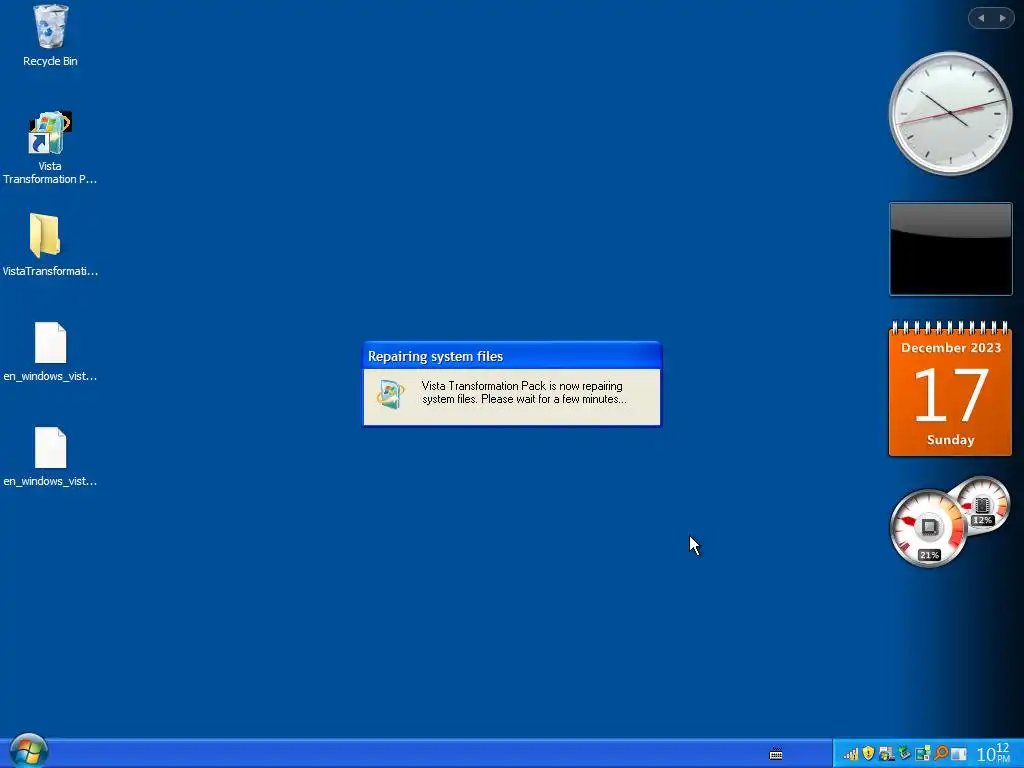Click the CPU meter gauge showing 21%
This screenshot has width=1024, height=768.
928,528
